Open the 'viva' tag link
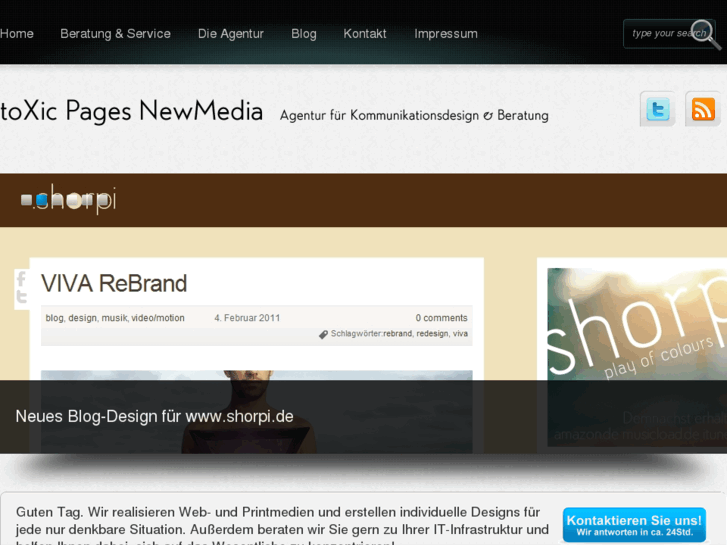The height and width of the screenshot is (545, 727). click(x=460, y=334)
